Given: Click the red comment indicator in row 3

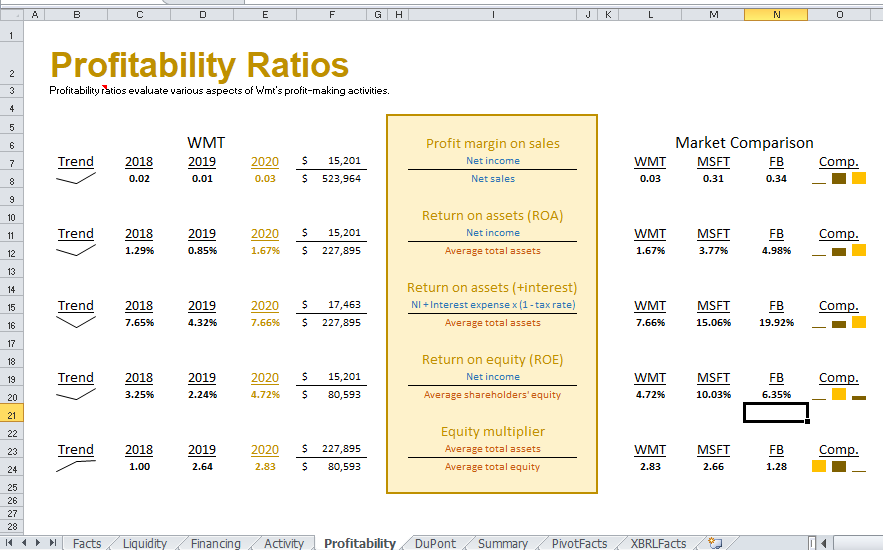Looking at the screenshot, I should (105, 87).
